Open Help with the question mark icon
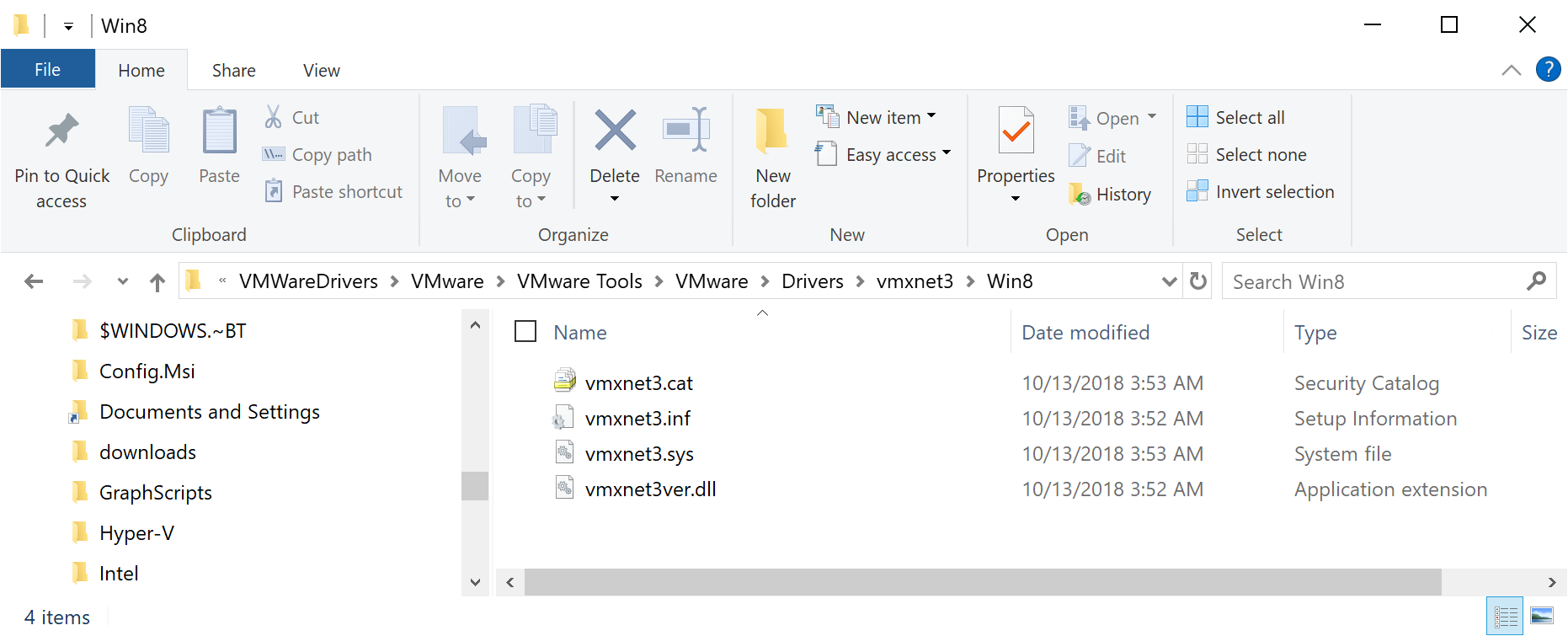This screenshot has width=1568, height=636. click(1548, 69)
